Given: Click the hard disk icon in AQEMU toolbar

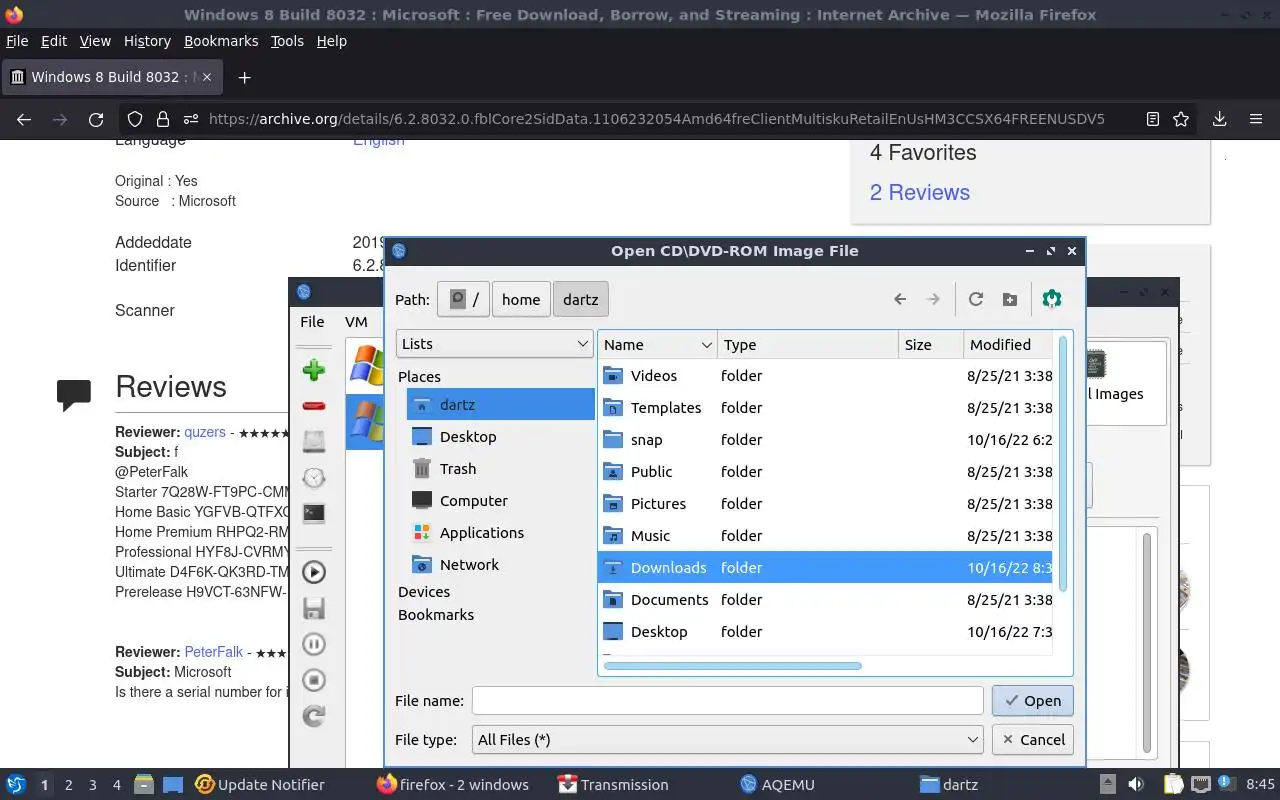Looking at the screenshot, I should click(314, 442).
